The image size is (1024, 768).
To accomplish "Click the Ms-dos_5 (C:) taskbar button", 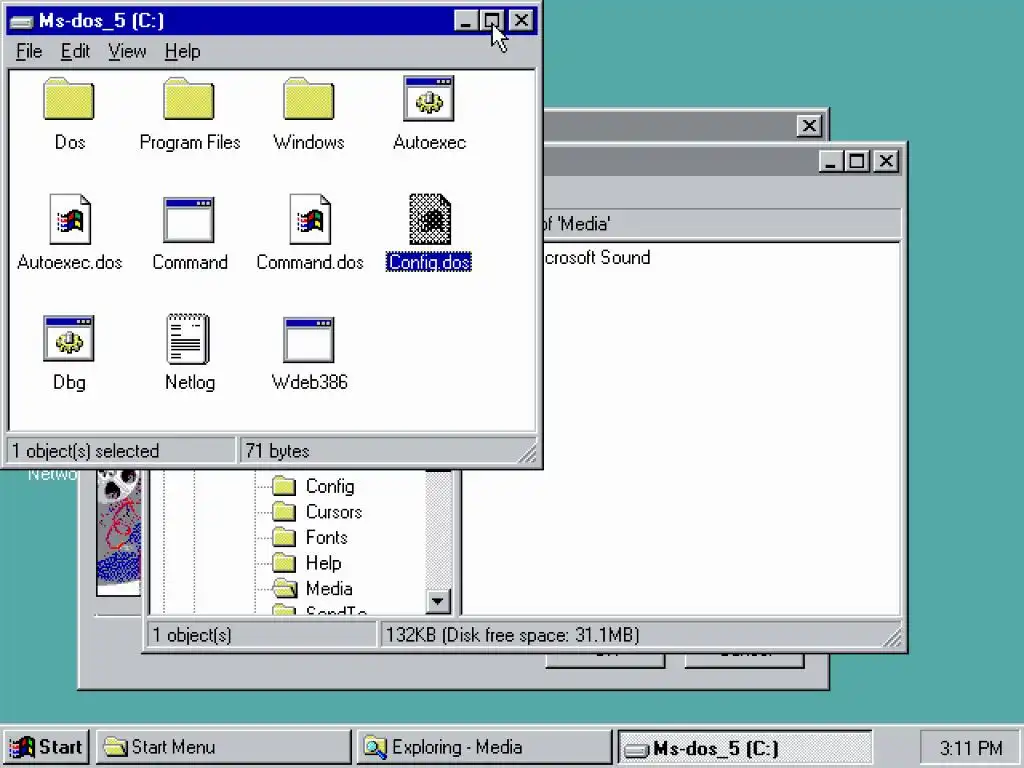I will click(x=744, y=748).
